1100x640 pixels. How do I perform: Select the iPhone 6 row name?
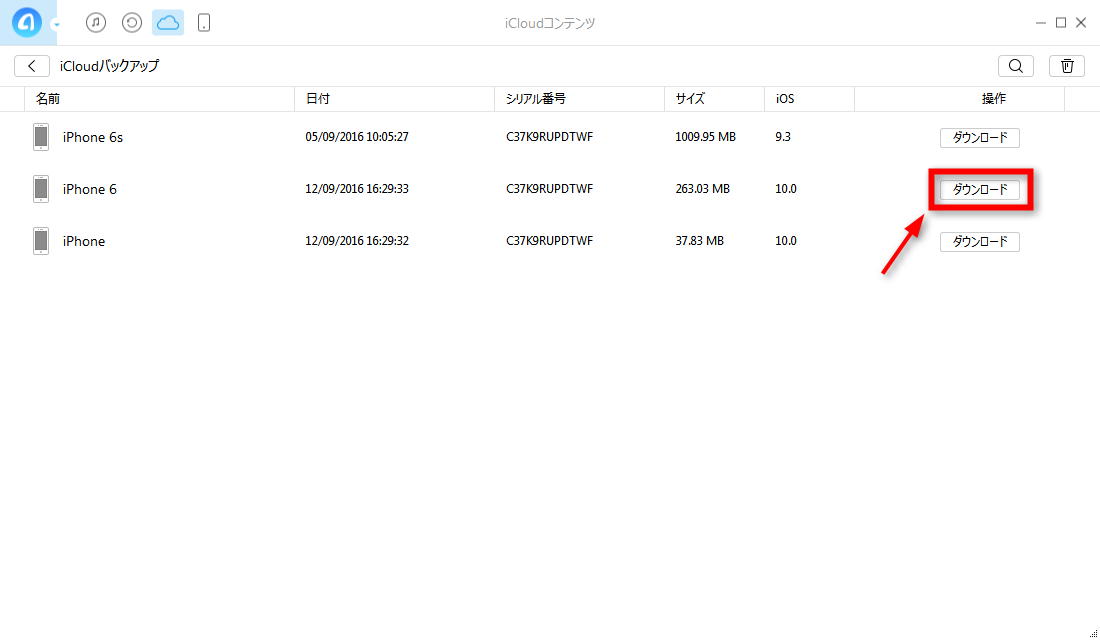point(90,189)
